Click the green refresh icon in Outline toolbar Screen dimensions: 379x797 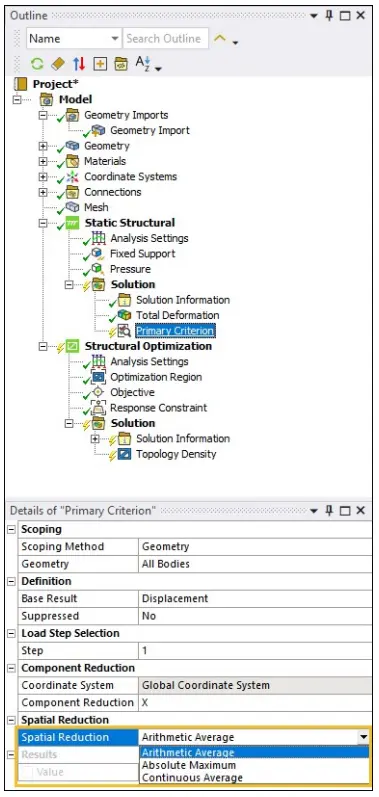(37, 64)
